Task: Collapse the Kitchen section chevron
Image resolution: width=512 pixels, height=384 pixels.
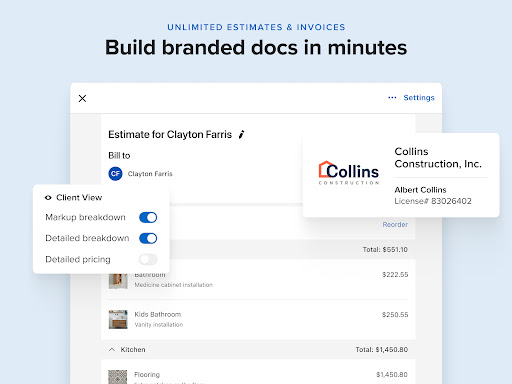Action: (x=112, y=349)
